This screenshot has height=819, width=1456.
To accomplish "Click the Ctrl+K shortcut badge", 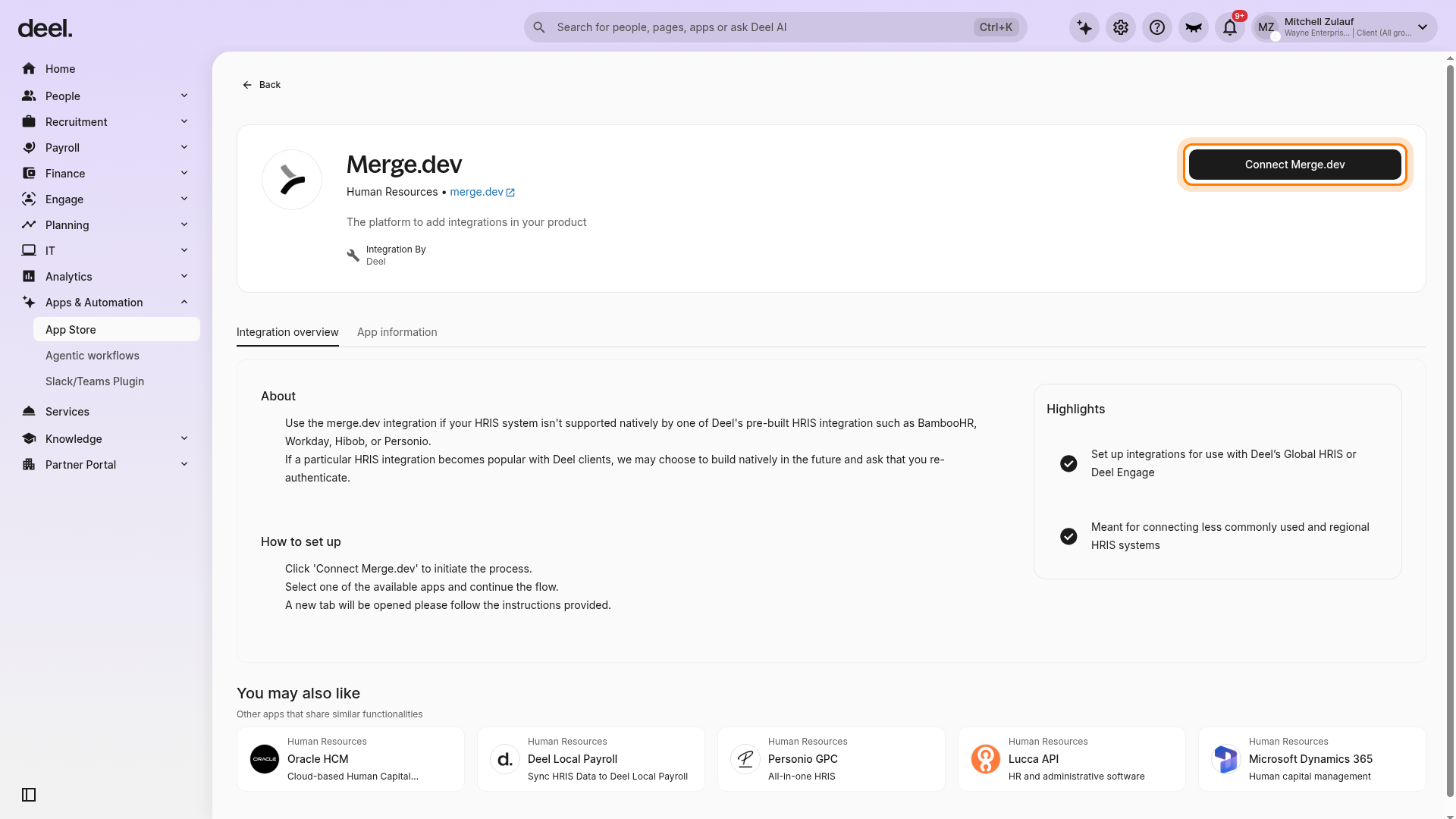I will click(x=996, y=27).
